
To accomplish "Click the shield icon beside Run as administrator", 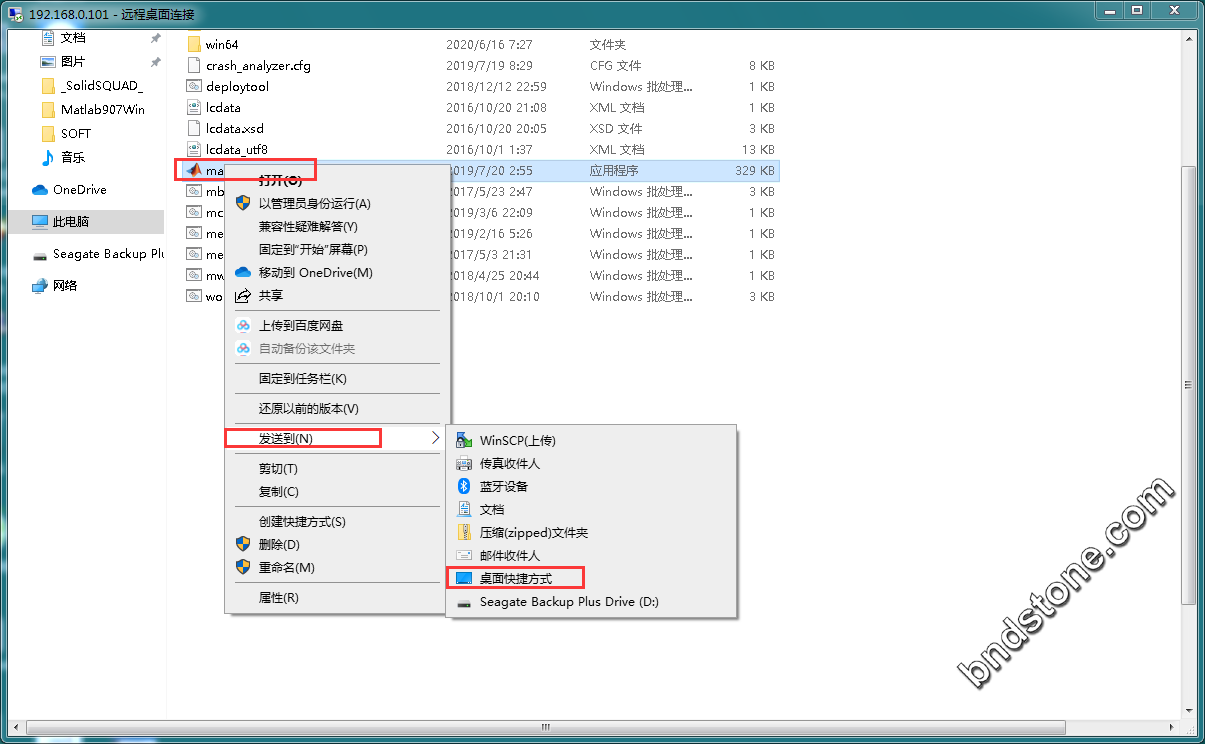I will (242, 203).
